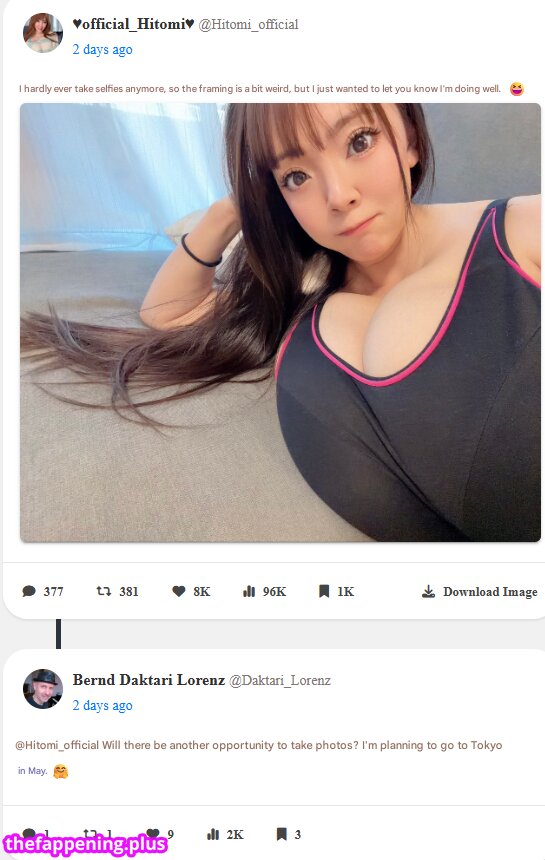Click the Download Image button
The width and height of the screenshot is (545, 860).
pyautogui.click(x=480, y=591)
